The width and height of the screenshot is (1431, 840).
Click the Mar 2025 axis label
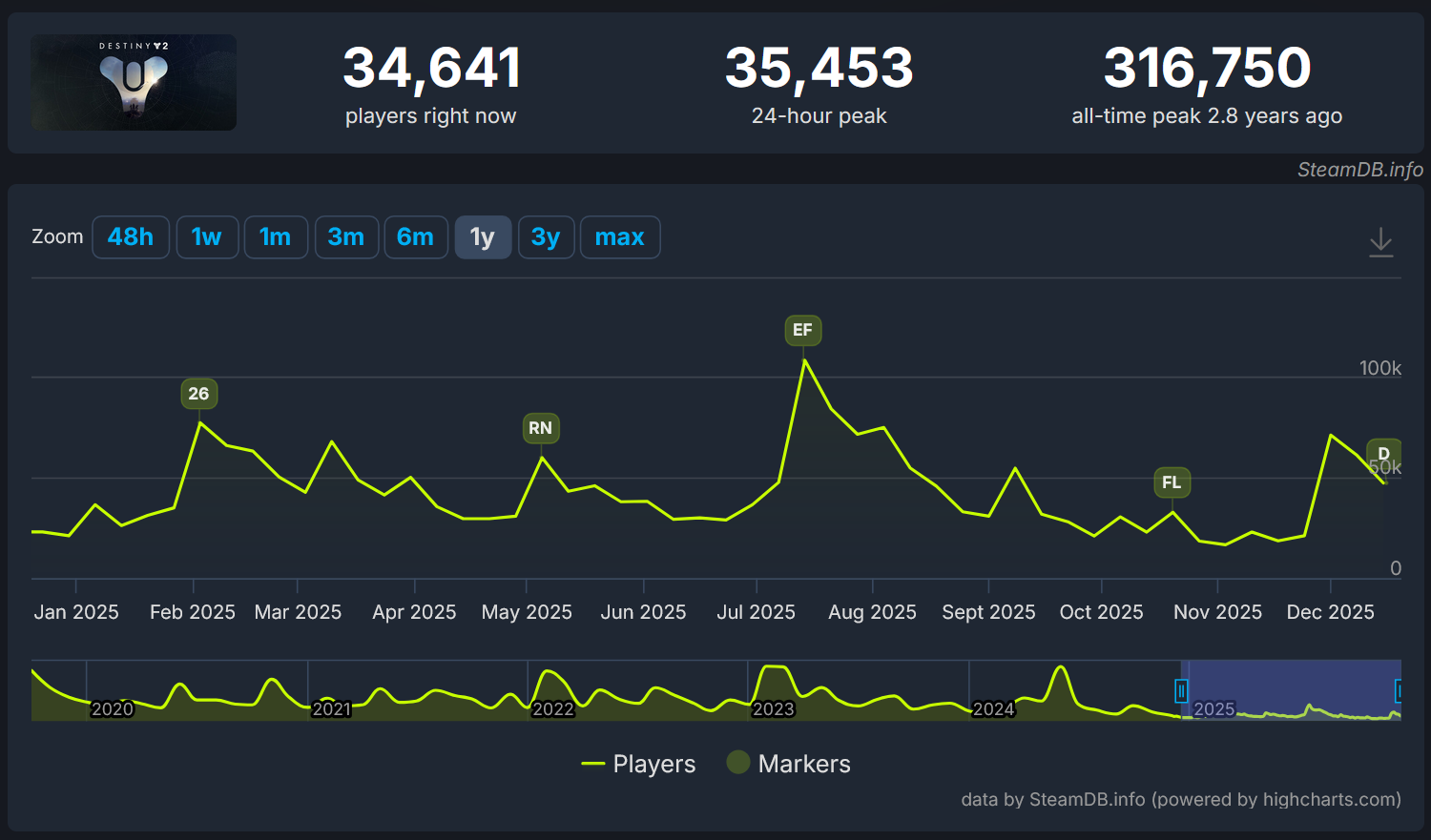pos(298,612)
